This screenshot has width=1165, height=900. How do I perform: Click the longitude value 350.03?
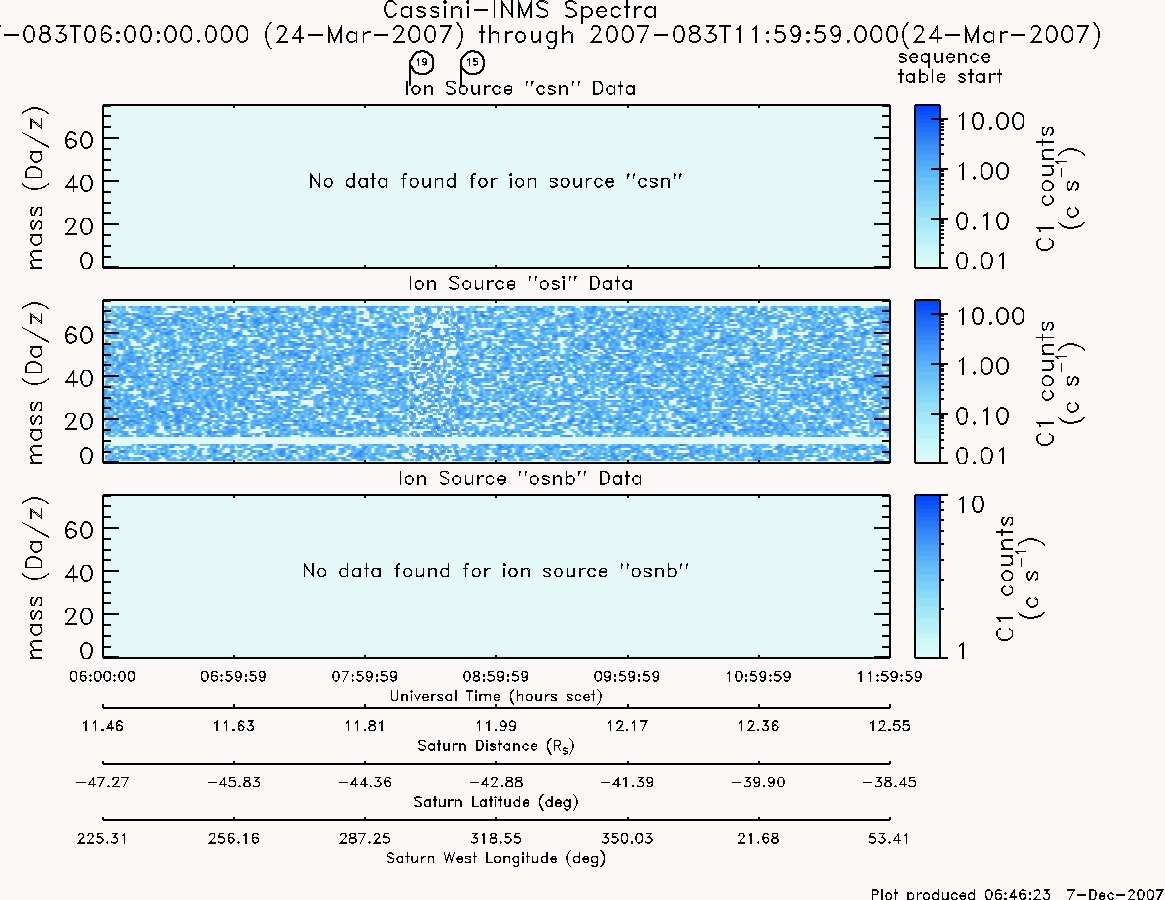click(626, 839)
